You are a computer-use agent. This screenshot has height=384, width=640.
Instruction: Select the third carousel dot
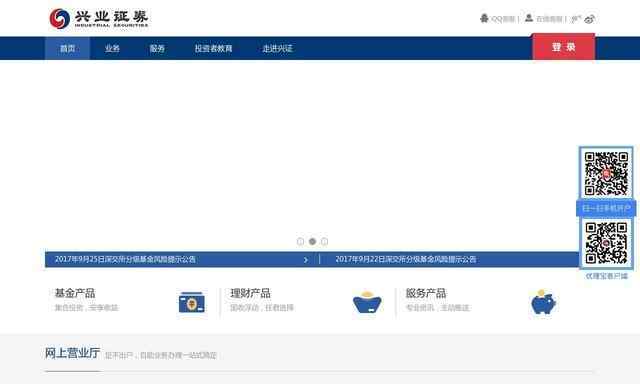pyautogui.click(x=324, y=242)
